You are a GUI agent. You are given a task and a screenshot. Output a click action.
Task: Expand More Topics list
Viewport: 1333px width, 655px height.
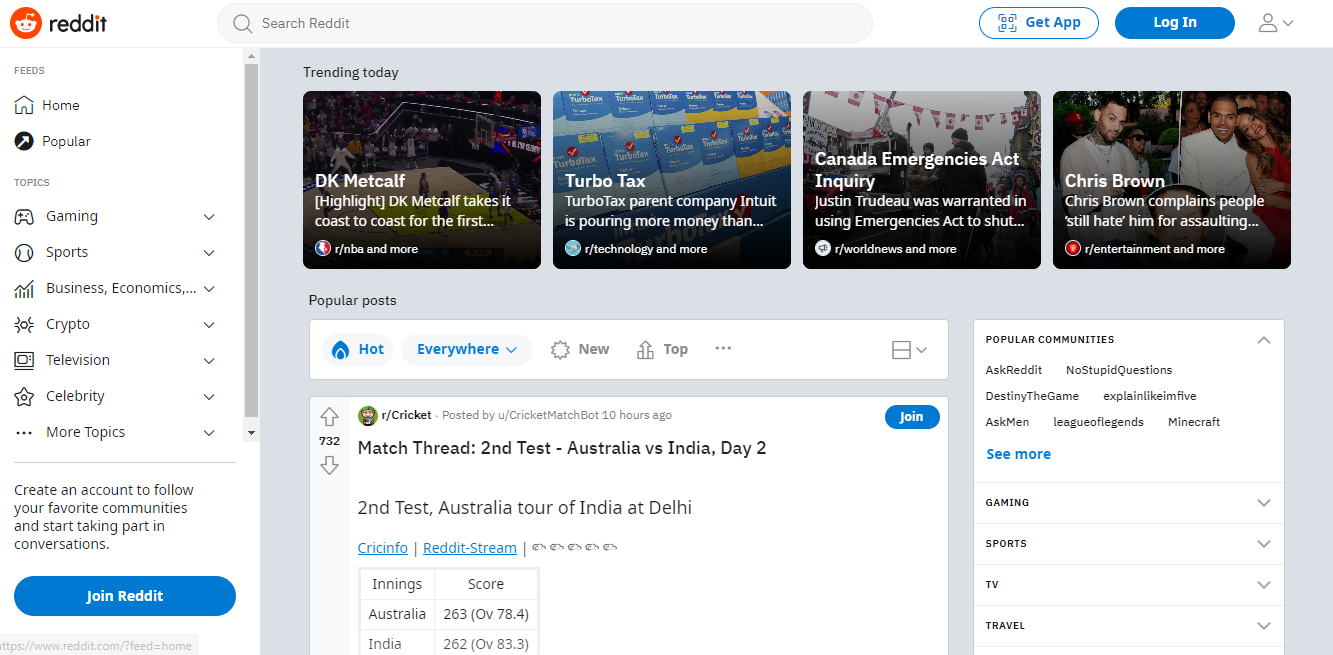(x=209, y=432)
